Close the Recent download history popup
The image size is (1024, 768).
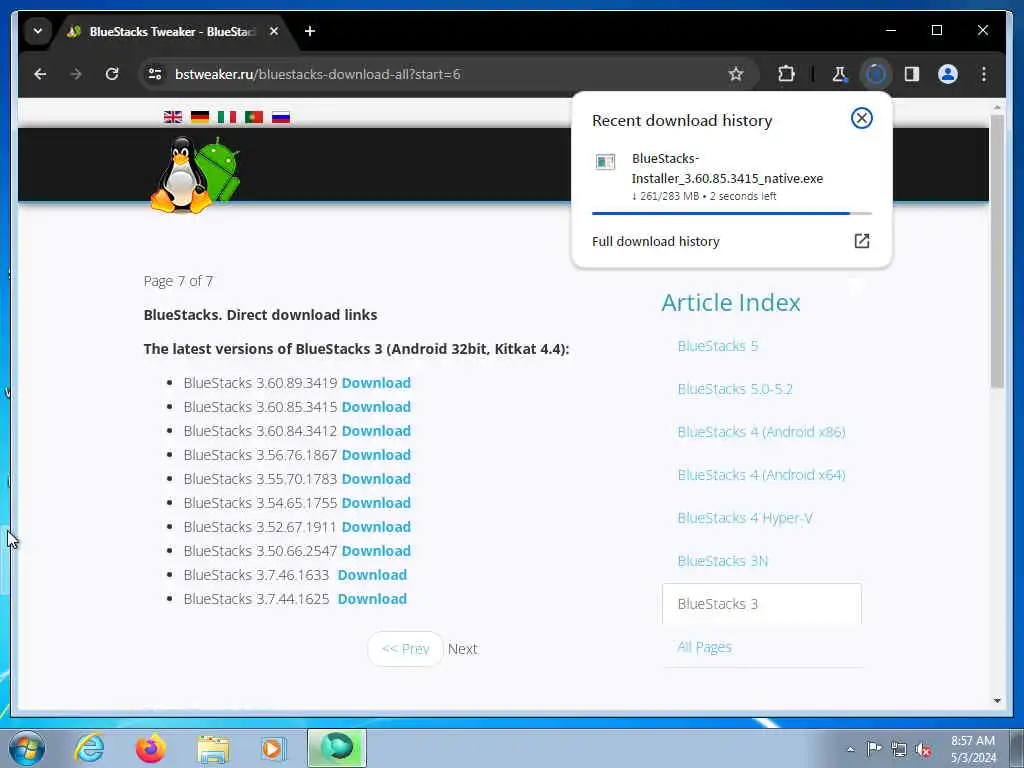click(x=861, y=118)
